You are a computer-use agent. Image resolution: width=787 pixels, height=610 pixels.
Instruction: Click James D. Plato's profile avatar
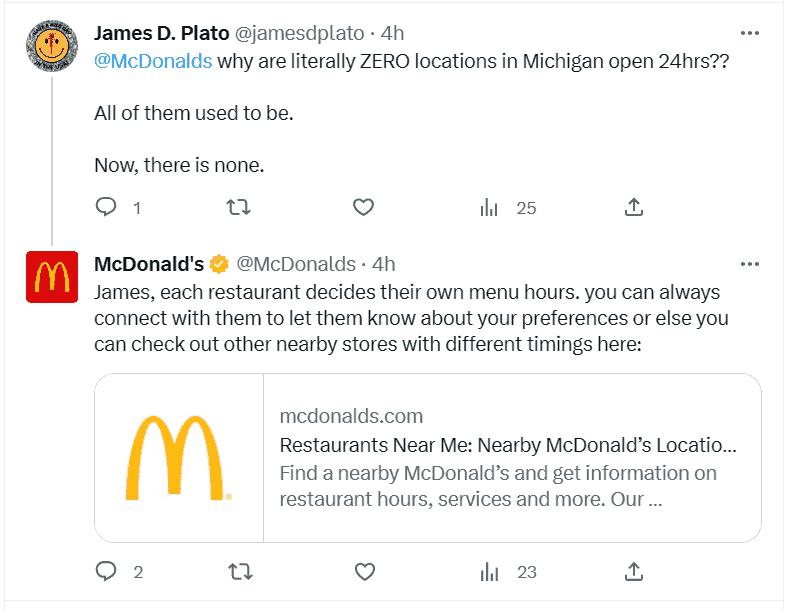(51, 46)
